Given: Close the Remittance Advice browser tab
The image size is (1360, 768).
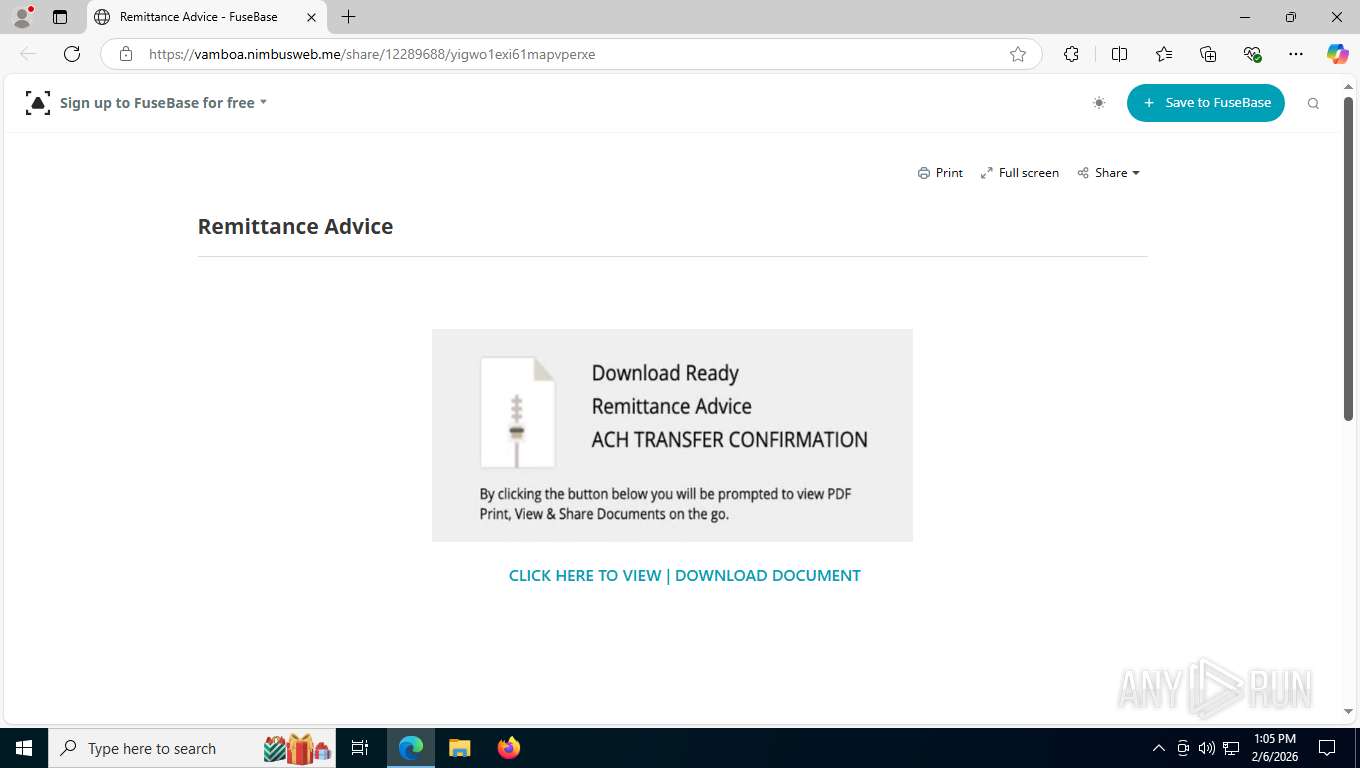Looking at the screenshot, I should coord(311,17).
